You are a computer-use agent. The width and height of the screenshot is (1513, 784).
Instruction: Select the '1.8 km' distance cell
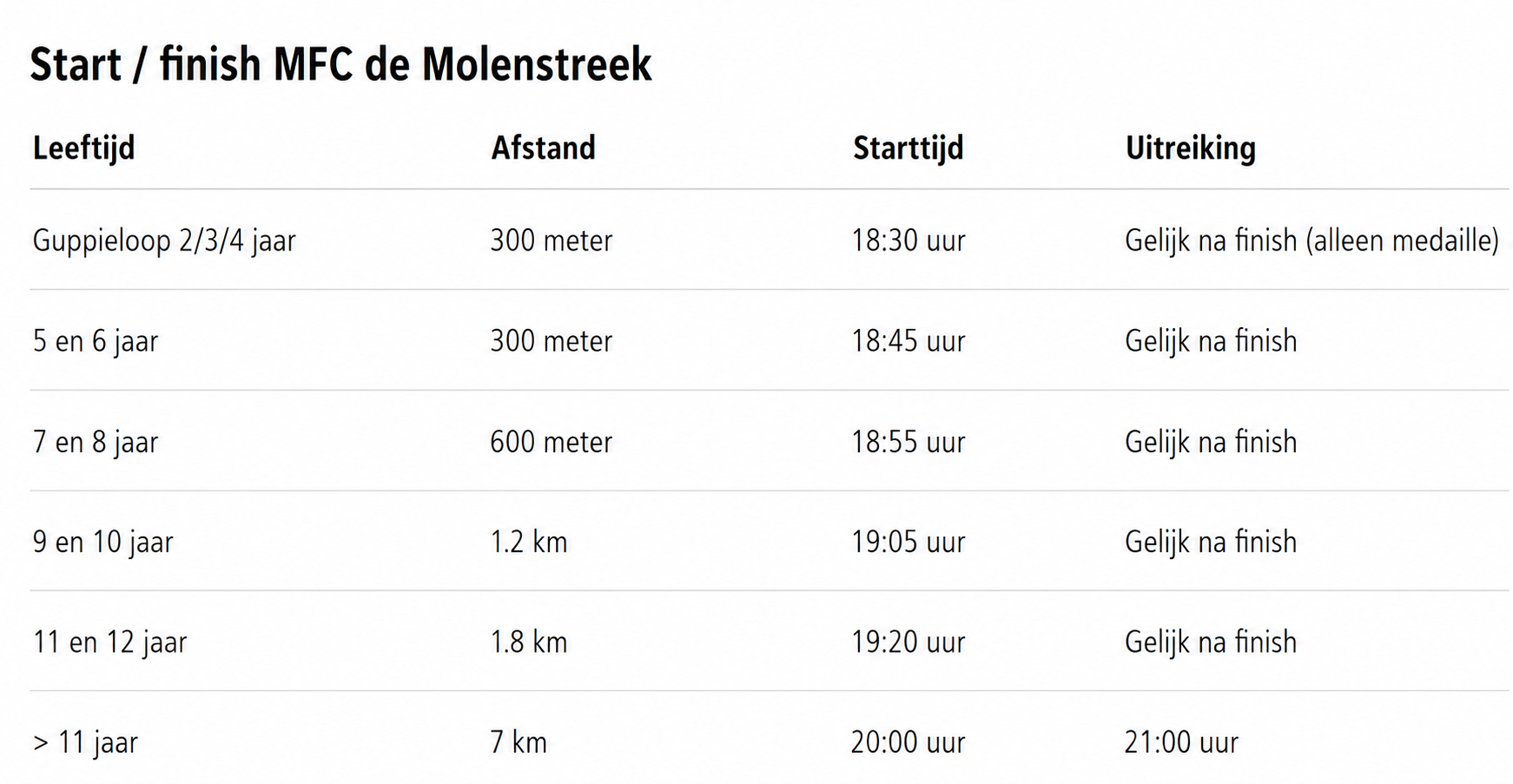click(528, 642)
